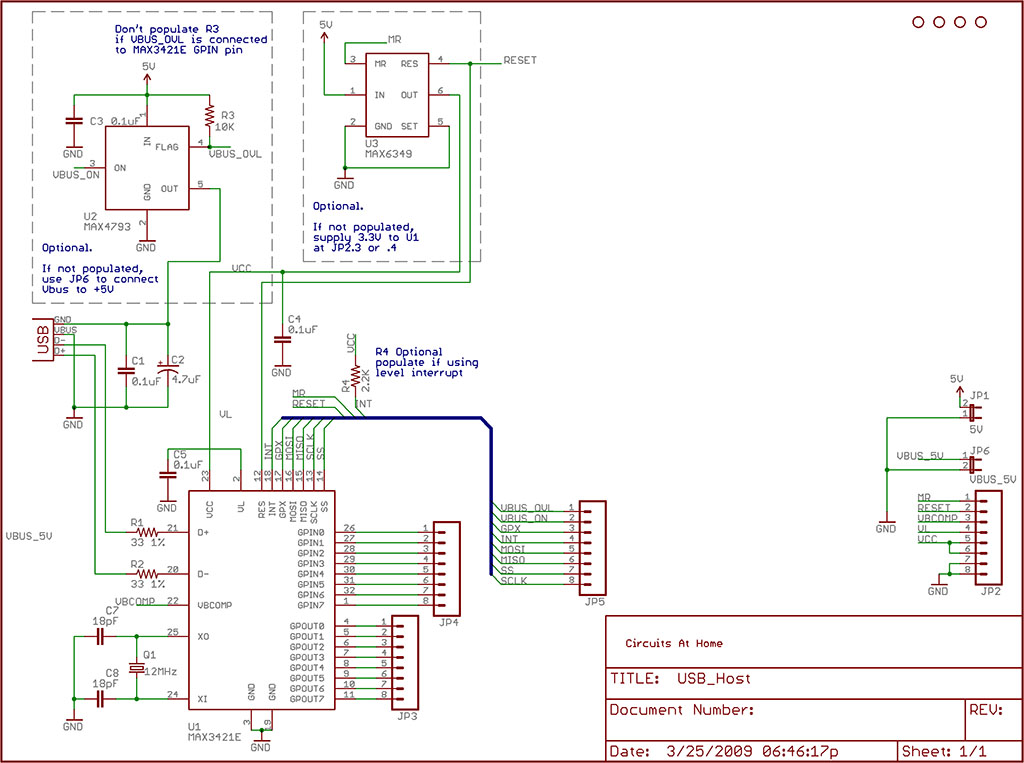Click the TITLE USB_Host field
Image resolution: width=1024 pixels, height=763 pixels.
[814, 679]
